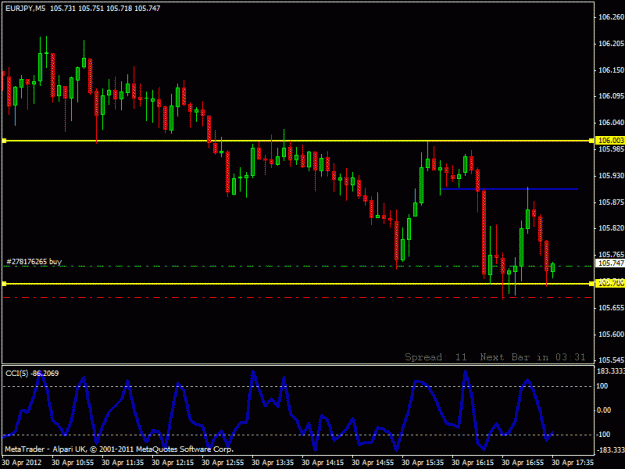Click the CCI 0.00 level label
The width and height of the screenshot is (625, 469).
pos(604,410)
